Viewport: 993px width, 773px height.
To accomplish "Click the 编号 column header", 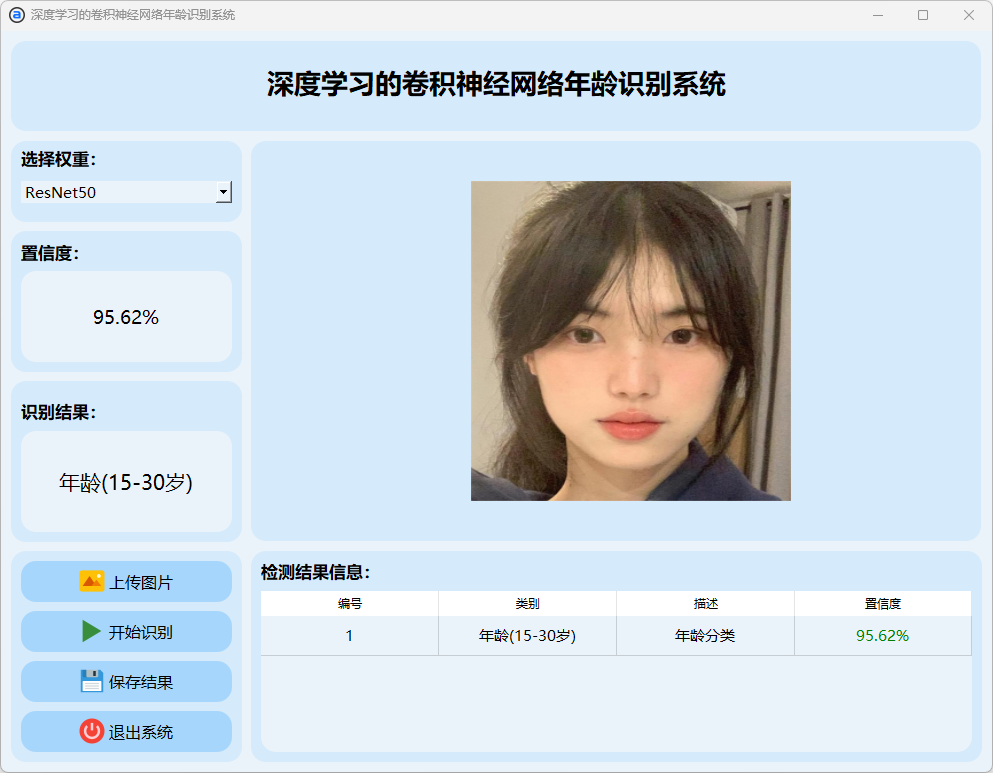I will [349, 604].
